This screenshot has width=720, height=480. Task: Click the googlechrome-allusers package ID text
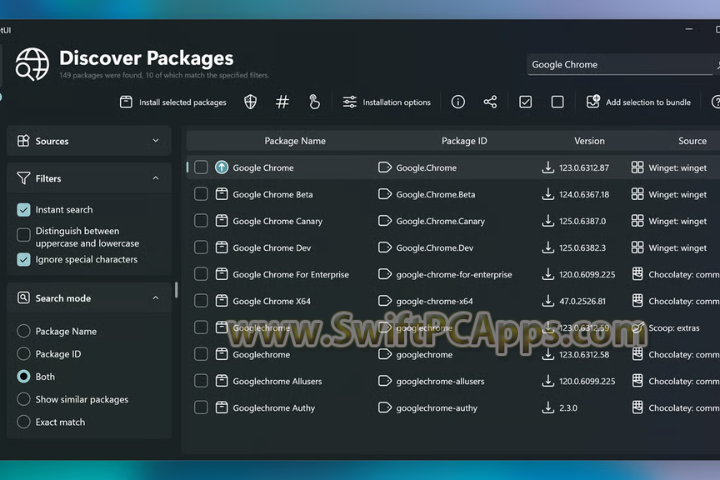[x=440, y=381]
